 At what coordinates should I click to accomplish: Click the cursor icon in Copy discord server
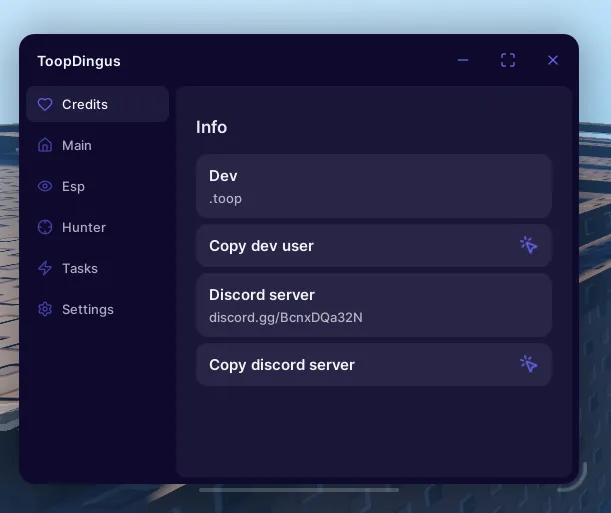click(529, 364)
